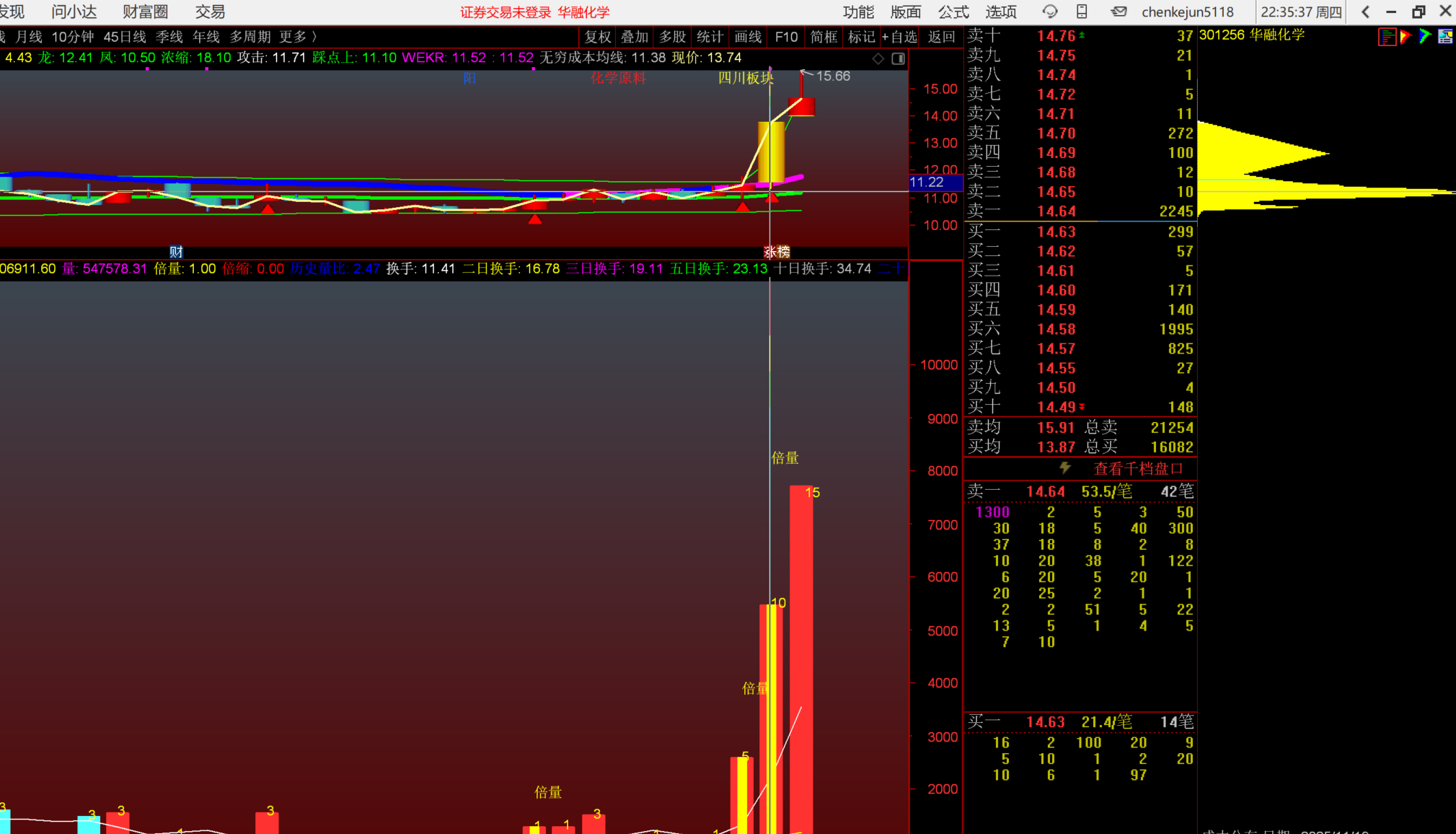Screen dimensions: 1456x834
Task: Click the mobile phone icon in title bar
Action: [1082, 12]
